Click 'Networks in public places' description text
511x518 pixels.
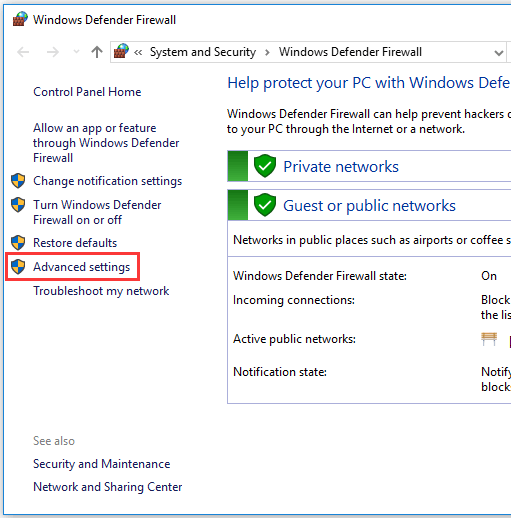coord(372,240)
